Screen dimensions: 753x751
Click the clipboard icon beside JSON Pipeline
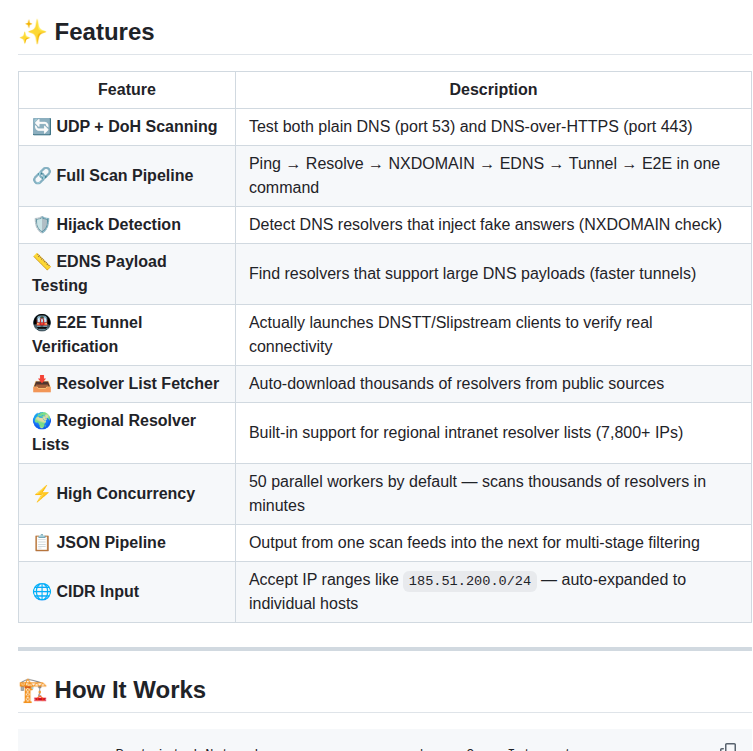click(x=42, y=543)
